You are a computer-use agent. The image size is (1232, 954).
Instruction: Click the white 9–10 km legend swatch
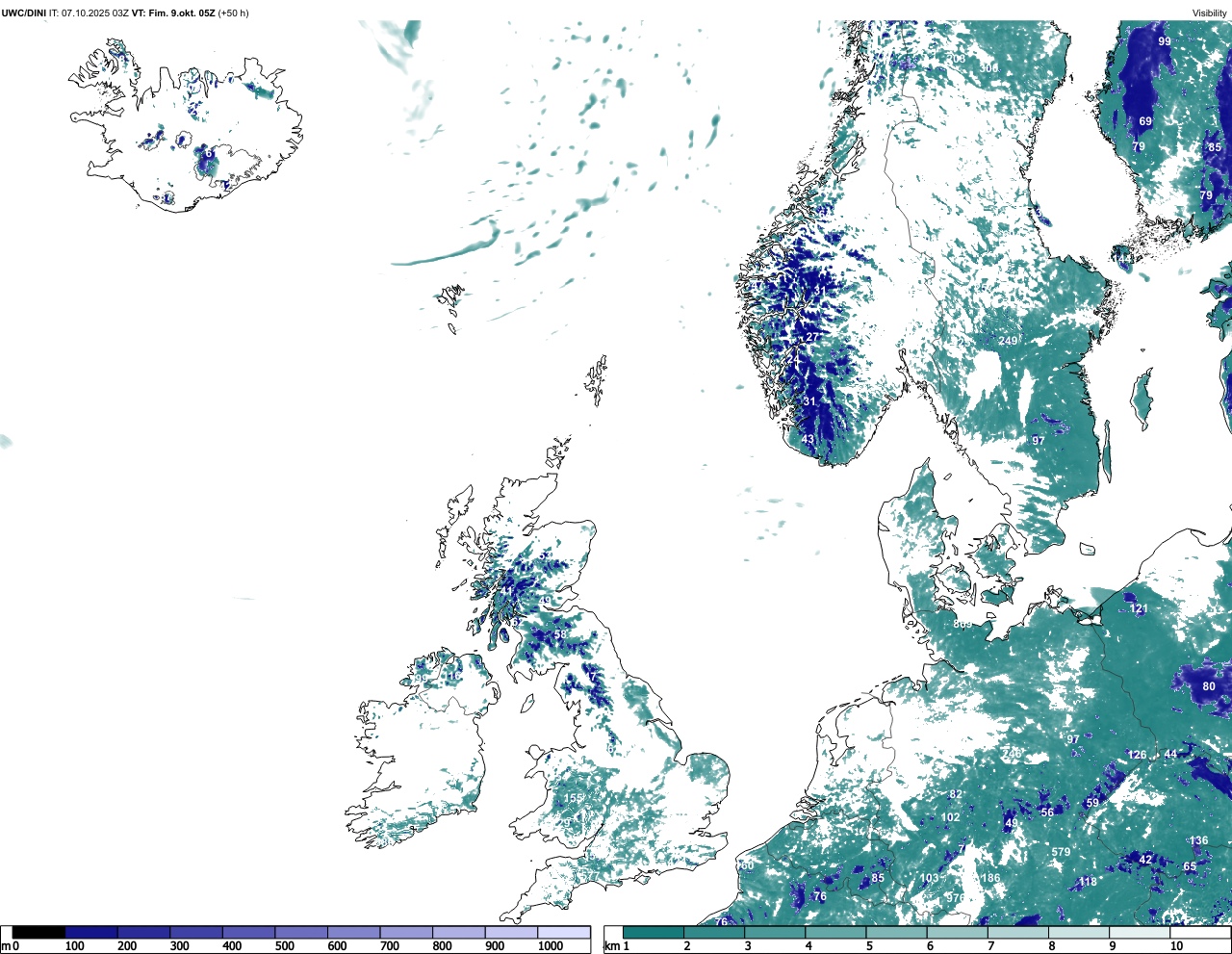point(1140,932)
